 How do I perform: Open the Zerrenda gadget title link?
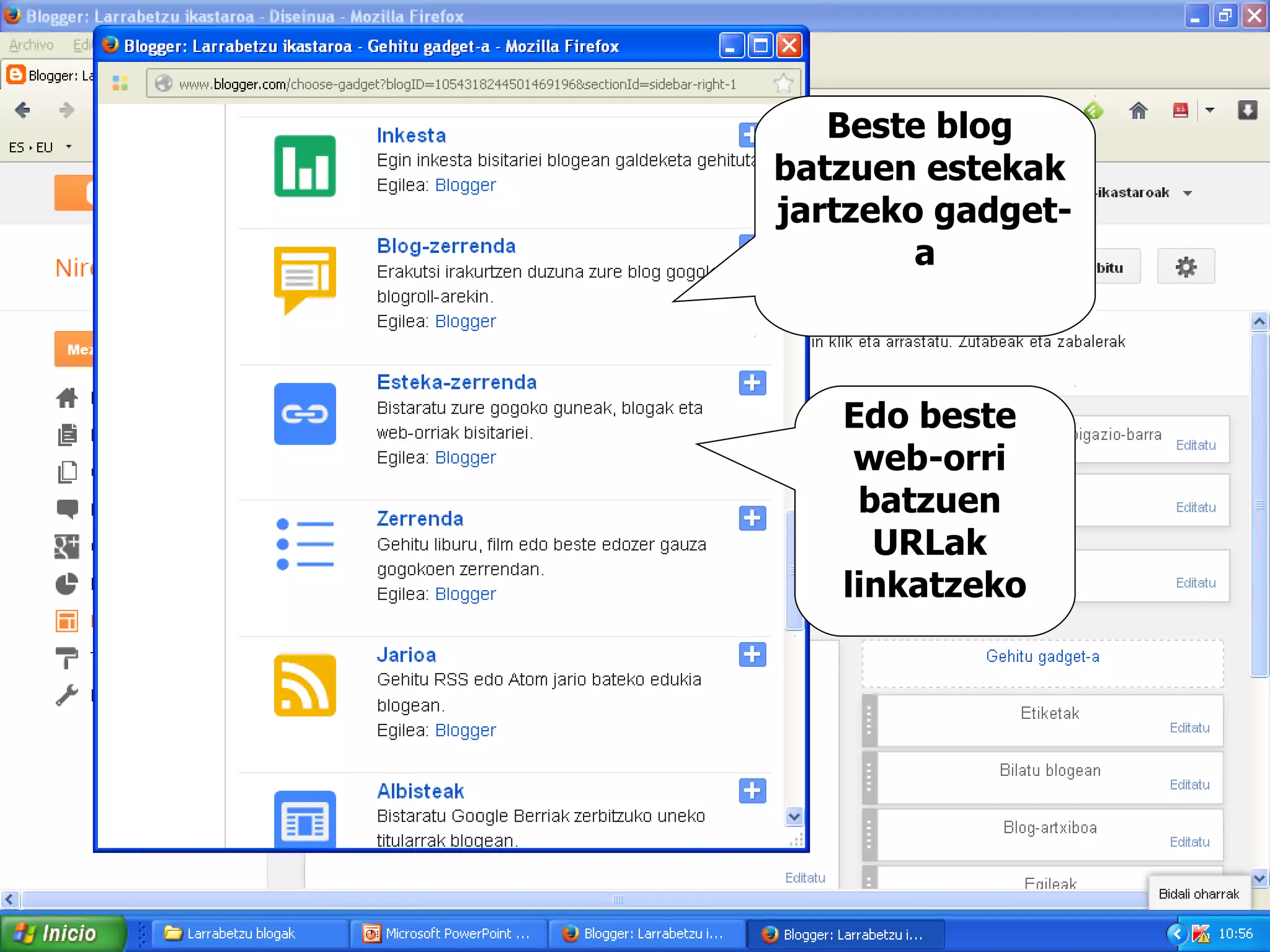click(420, 519)
